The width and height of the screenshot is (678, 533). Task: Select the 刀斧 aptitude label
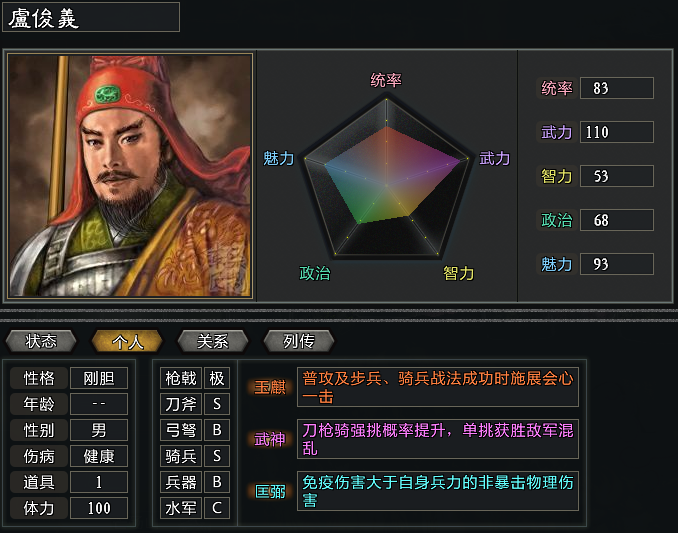coord(180,404)
